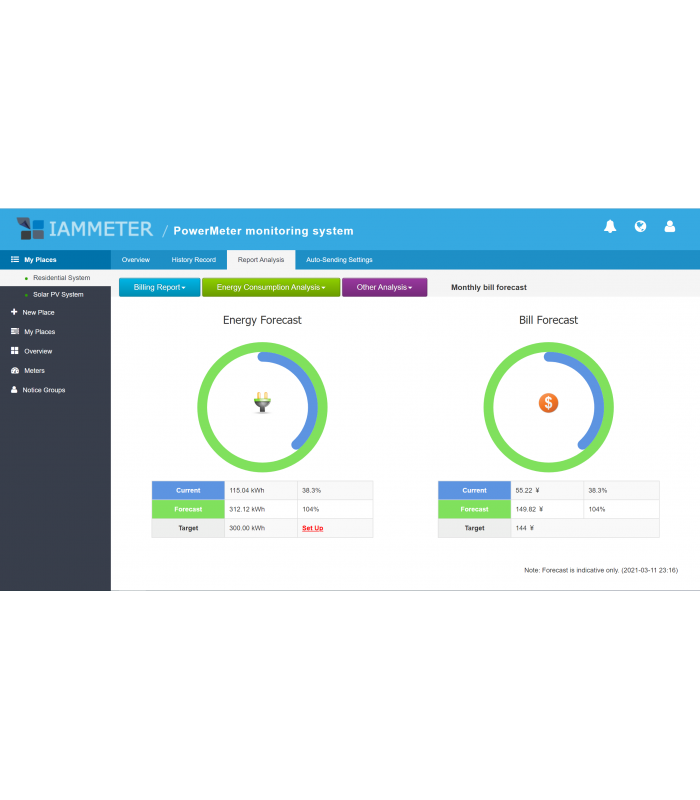The width and height of the screenshot is (700, 800).
Task: Click the notification bell icon
Action: [610, 227]
